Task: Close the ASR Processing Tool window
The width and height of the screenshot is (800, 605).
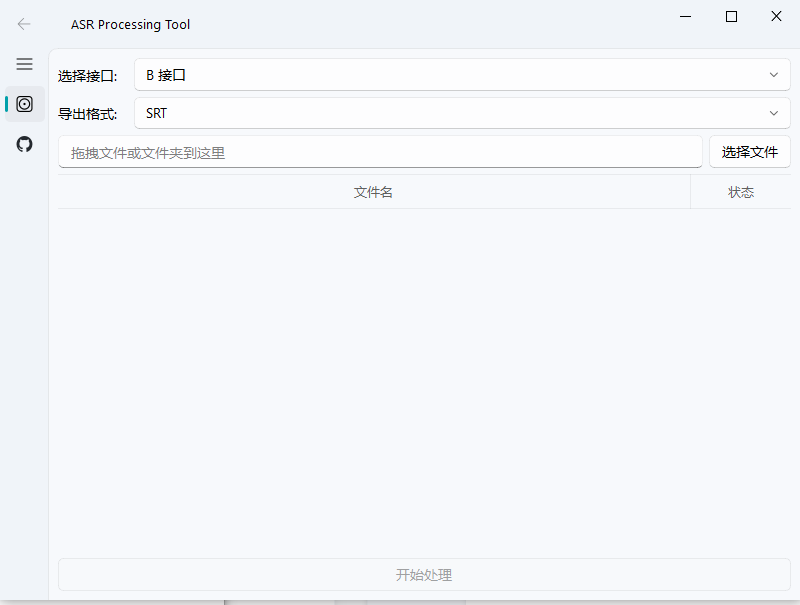Action: 776,17
